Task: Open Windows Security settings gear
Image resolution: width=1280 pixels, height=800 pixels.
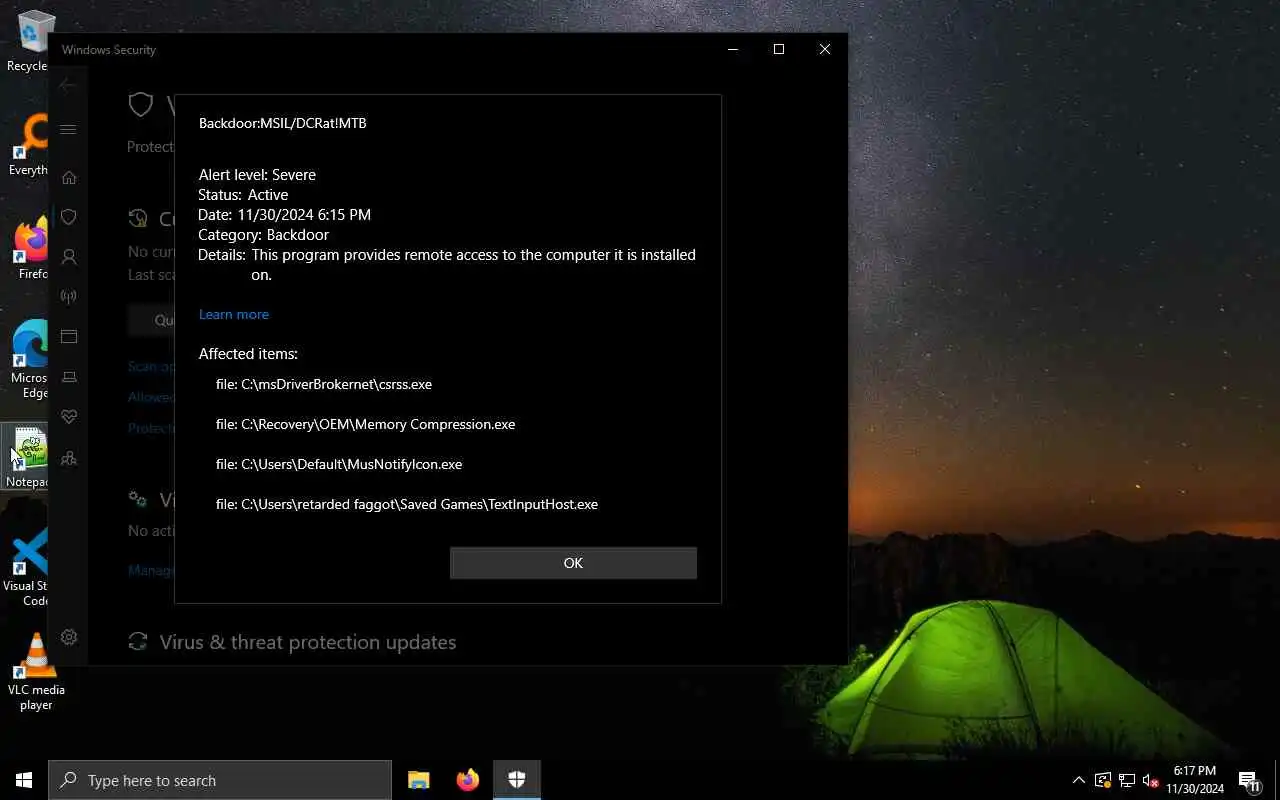Action: [x=69, y=637]
